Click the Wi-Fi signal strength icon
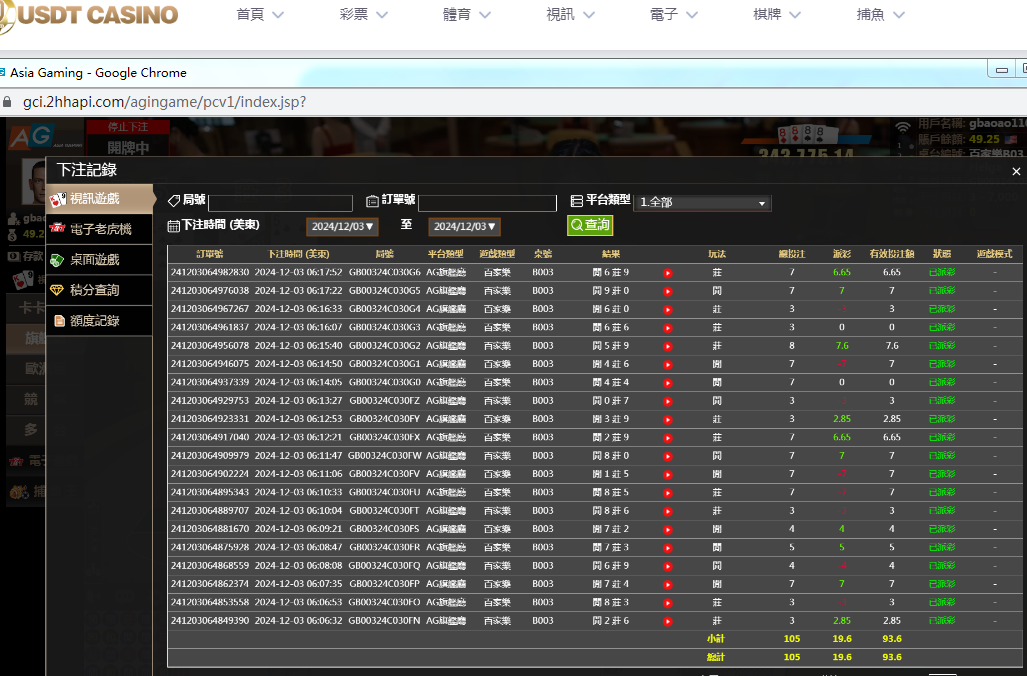The height and width of the screenshot is (676, 1027). (903, 129)
